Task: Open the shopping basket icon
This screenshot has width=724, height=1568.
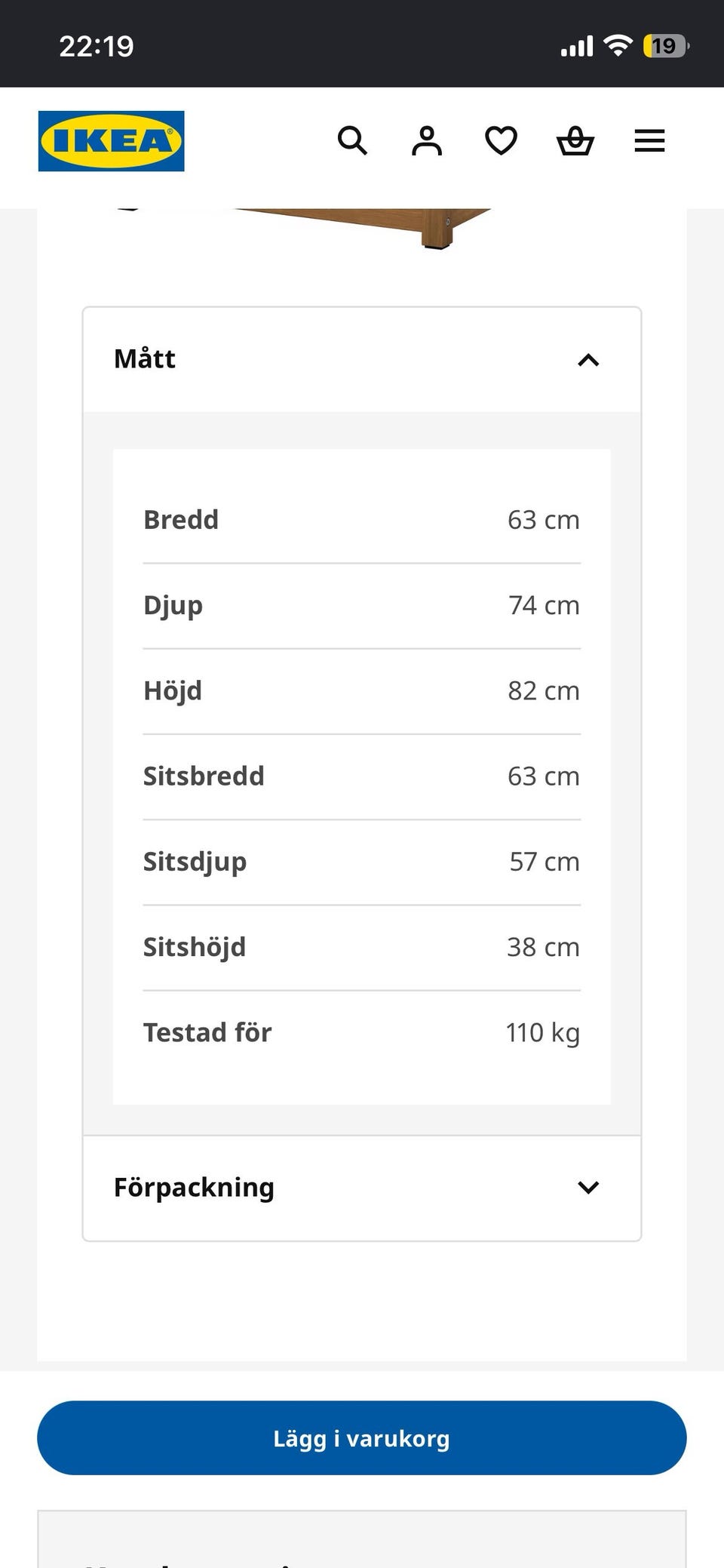Action: [x=575, y=140]
